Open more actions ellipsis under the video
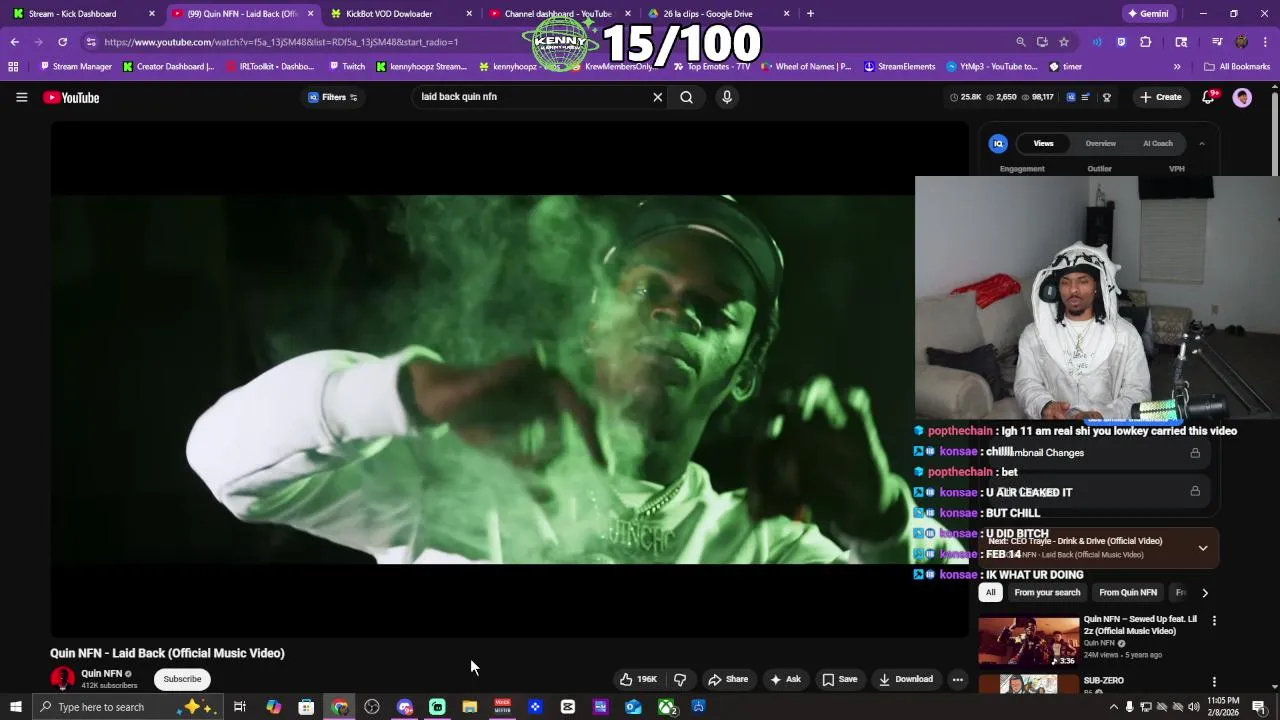 coord(957,679)
